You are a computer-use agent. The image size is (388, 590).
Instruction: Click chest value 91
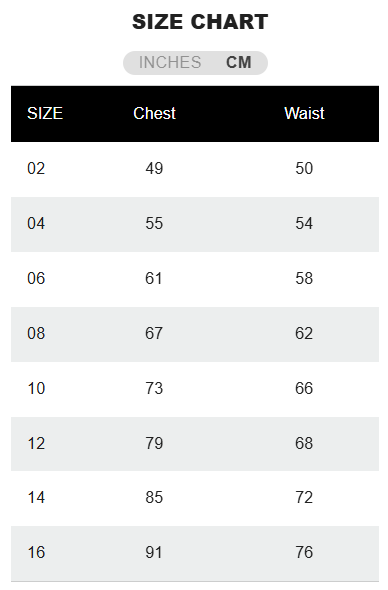coord(154,552)
